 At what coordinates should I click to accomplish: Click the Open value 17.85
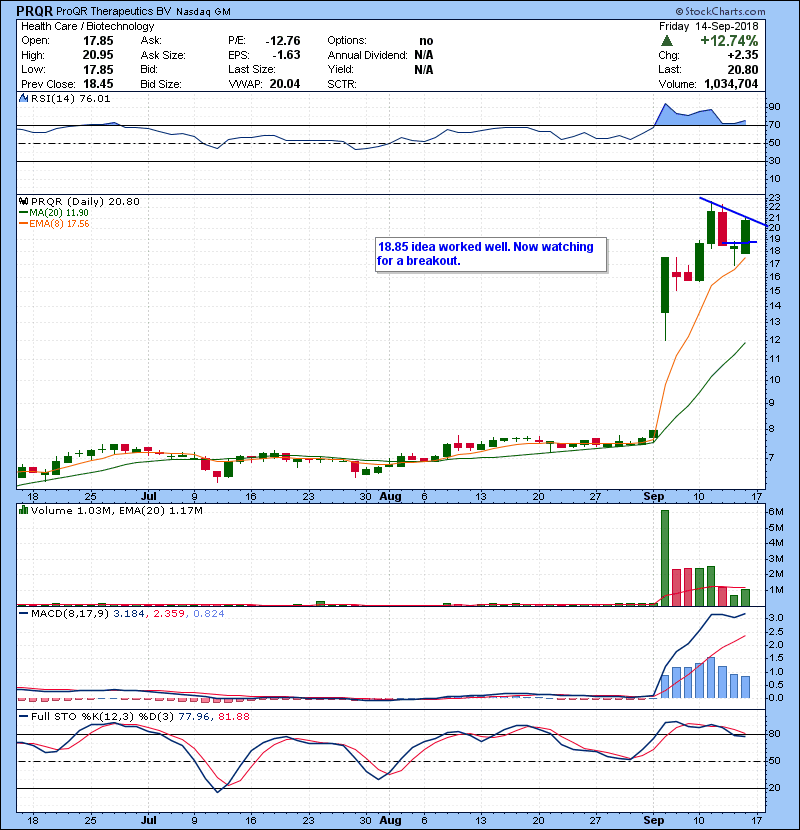pyautogui.click(x=98, y=41)
